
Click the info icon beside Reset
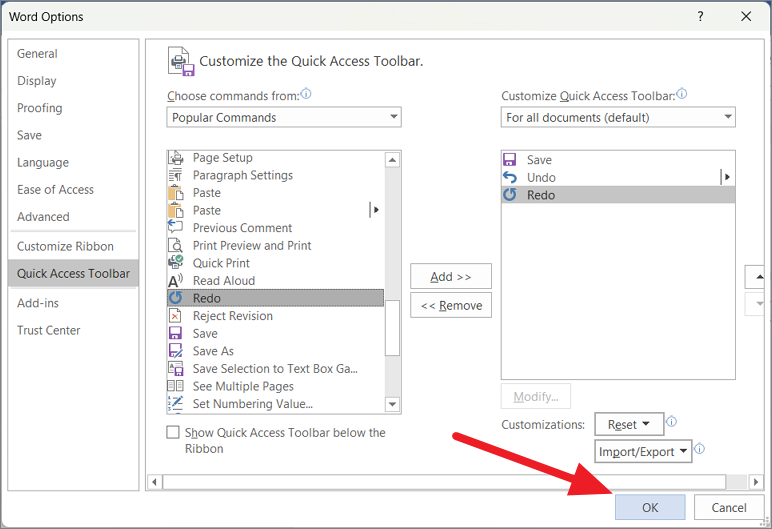(672, 422)
